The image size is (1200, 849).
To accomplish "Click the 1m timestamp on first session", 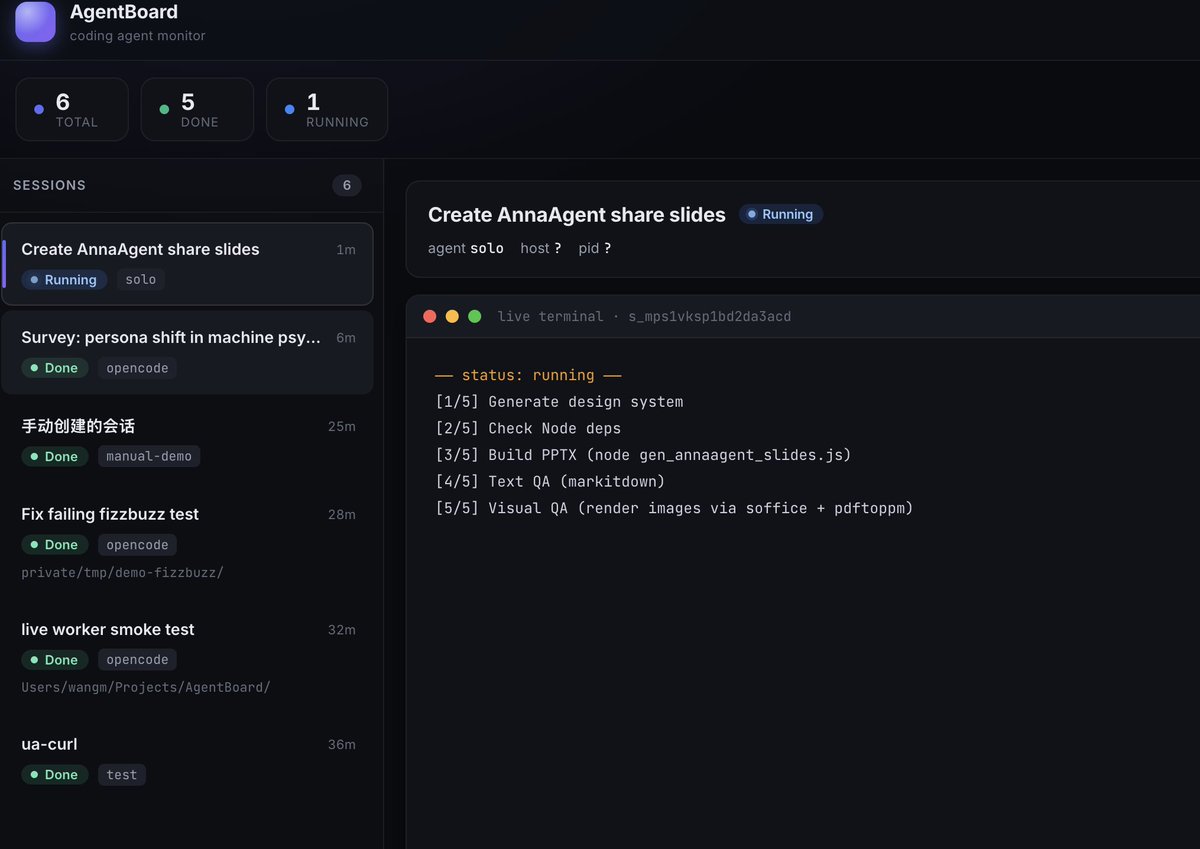I will pyautogui.click(x=346, y=250).
